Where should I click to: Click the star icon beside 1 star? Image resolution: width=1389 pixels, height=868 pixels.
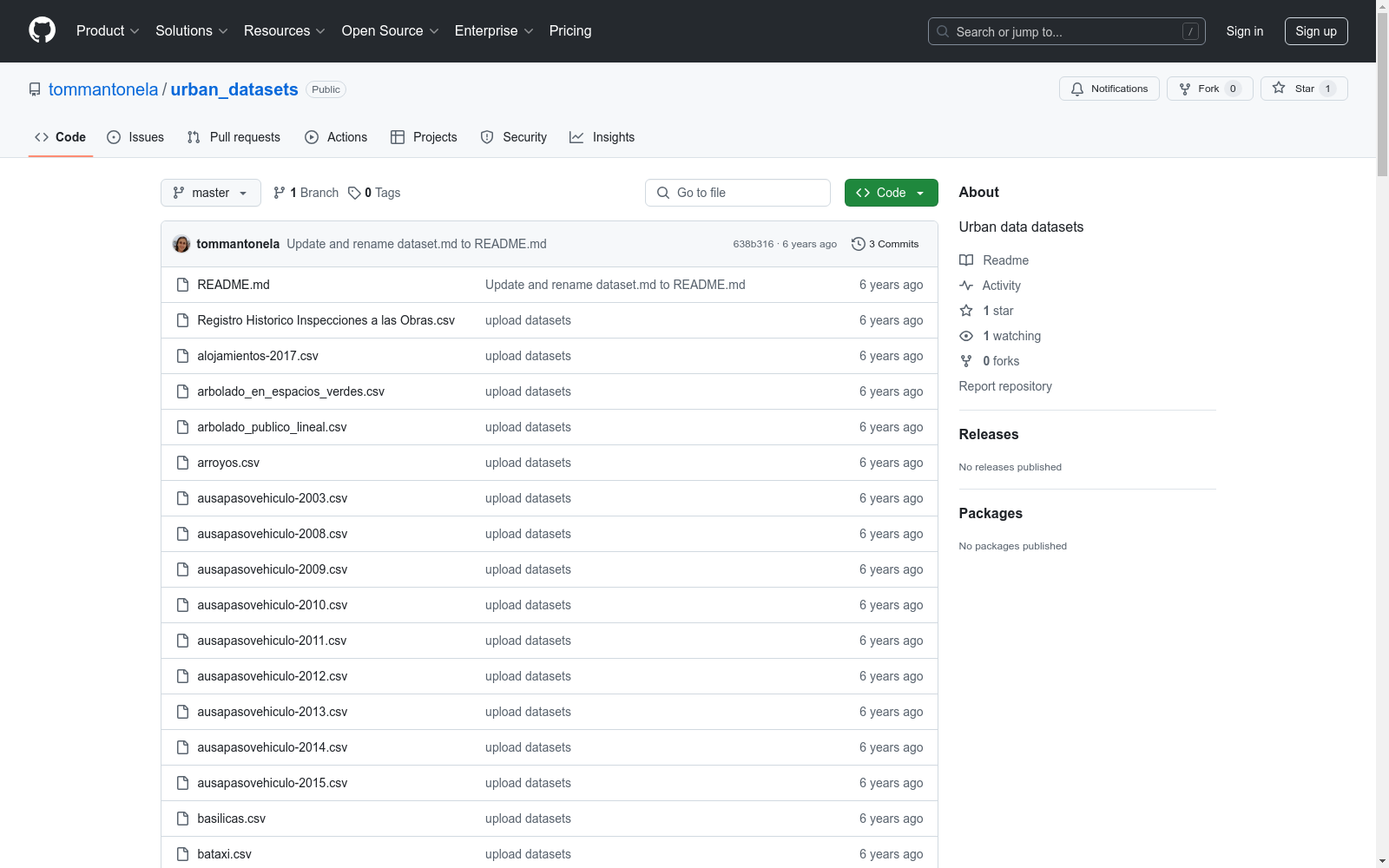tap(966, 311)
